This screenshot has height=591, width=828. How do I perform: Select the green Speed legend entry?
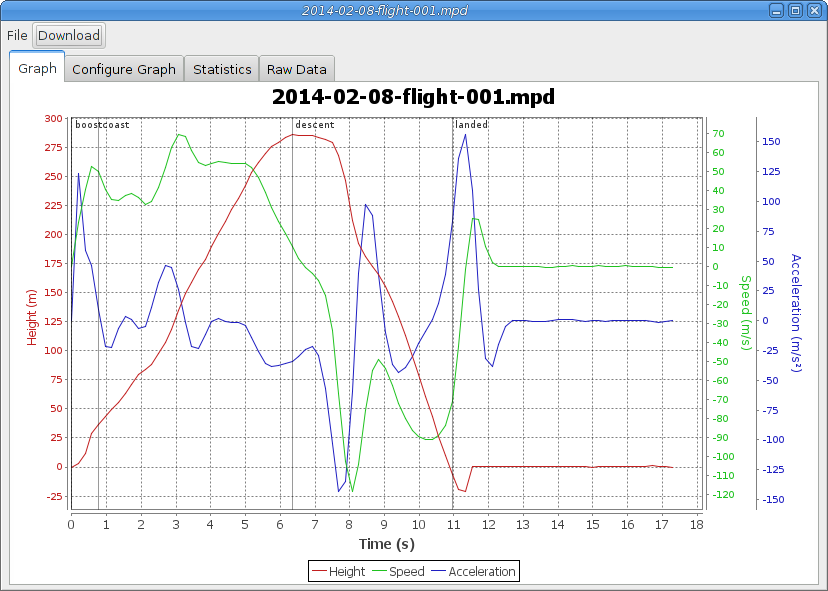398,571
